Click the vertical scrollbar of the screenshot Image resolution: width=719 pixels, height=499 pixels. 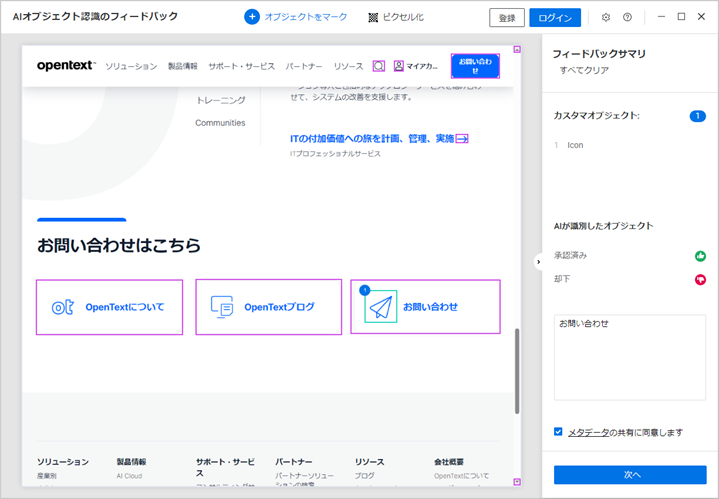517,370
